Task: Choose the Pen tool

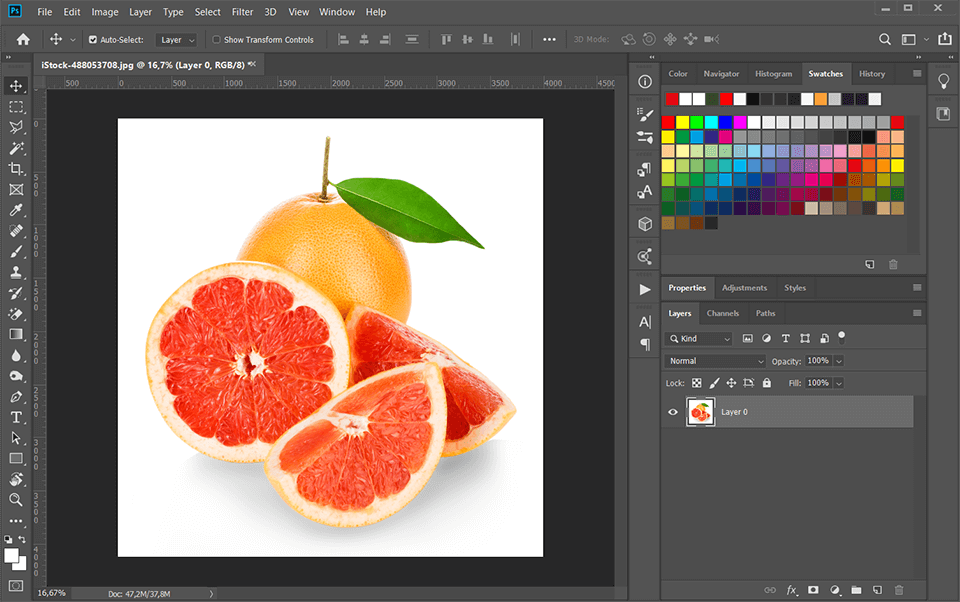Action: (17, 397)
